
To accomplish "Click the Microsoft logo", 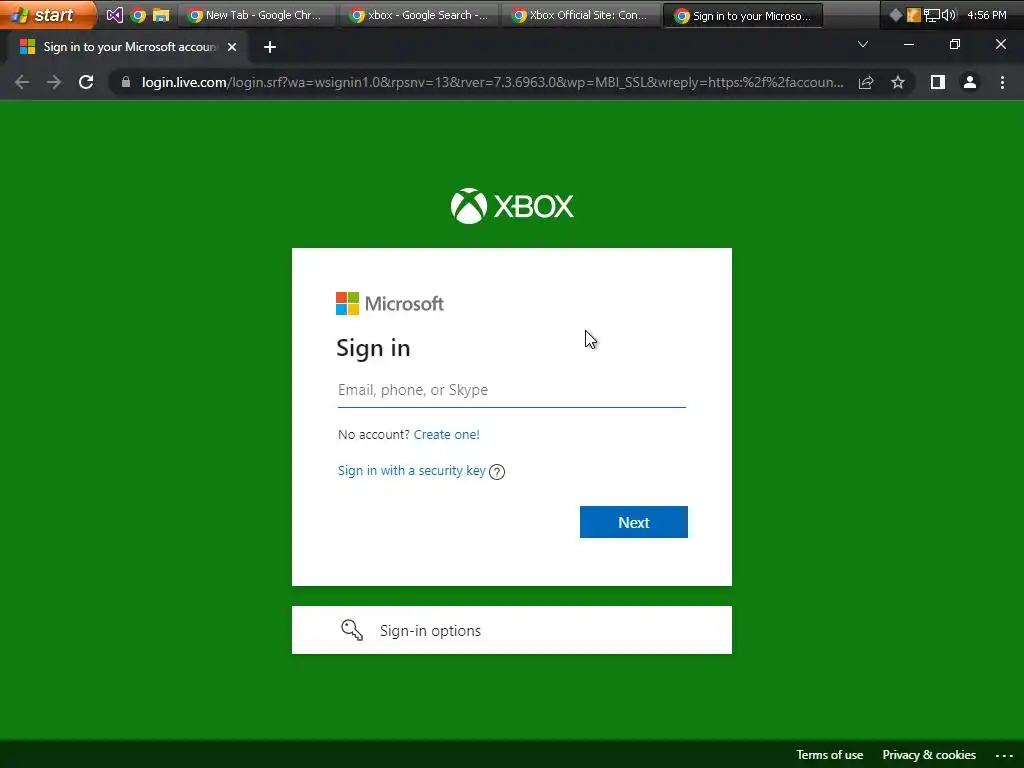I will coord(390,304).
